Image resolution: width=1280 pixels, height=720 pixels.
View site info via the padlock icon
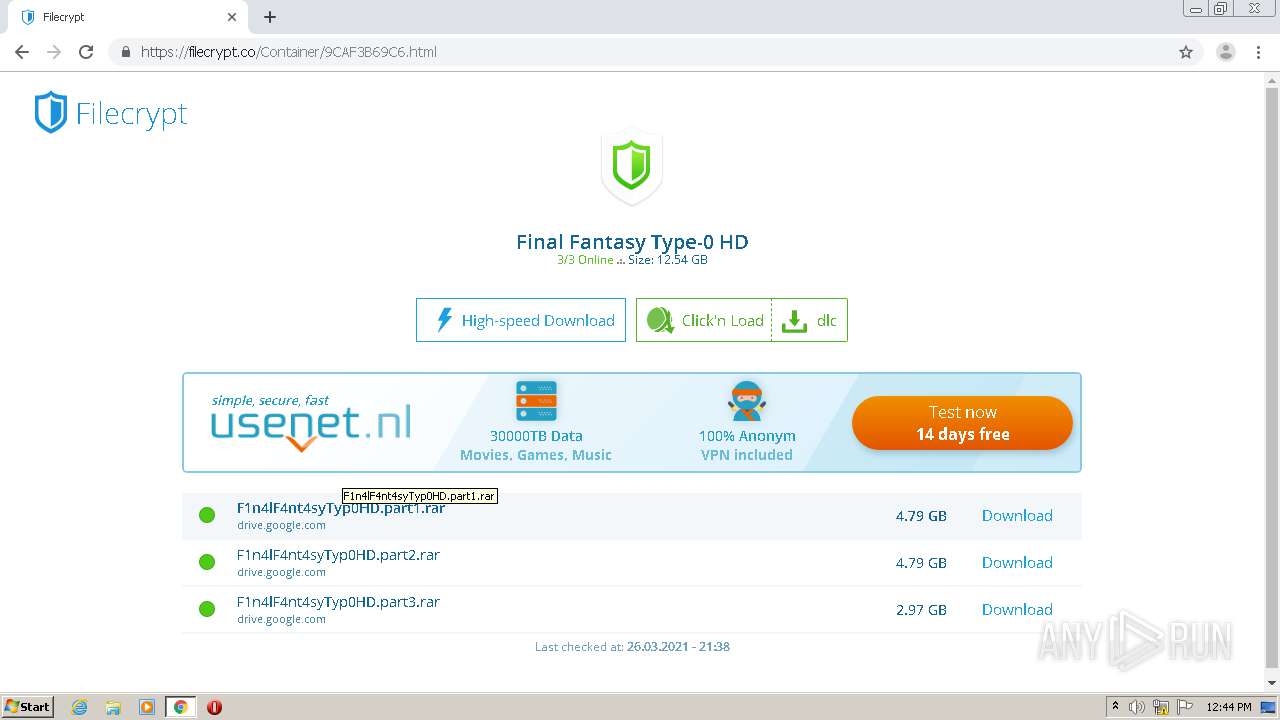pyautogui.click(x=126, y=52)
